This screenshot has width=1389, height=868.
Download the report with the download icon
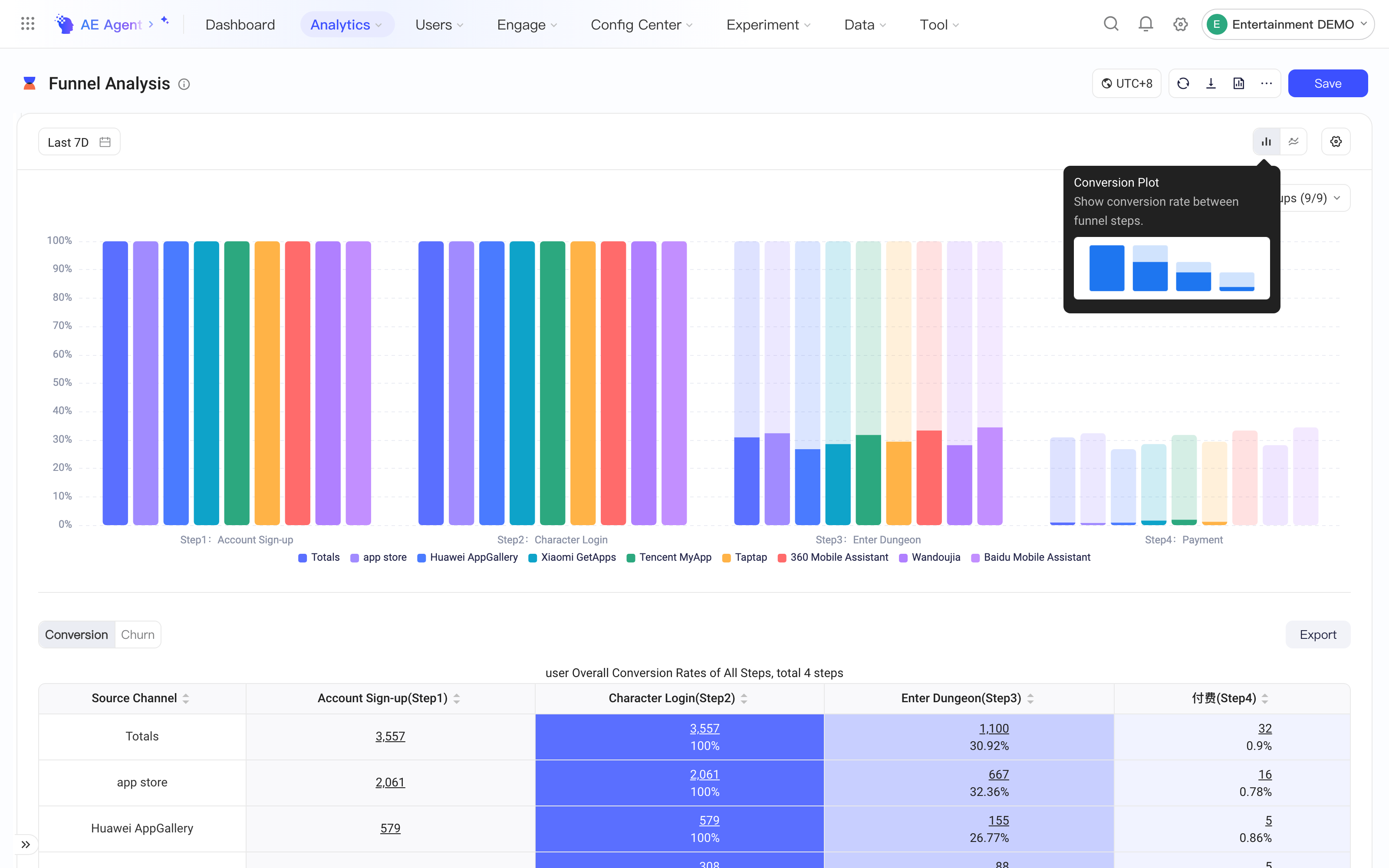pyautogui.click(x=1211, y=83)
